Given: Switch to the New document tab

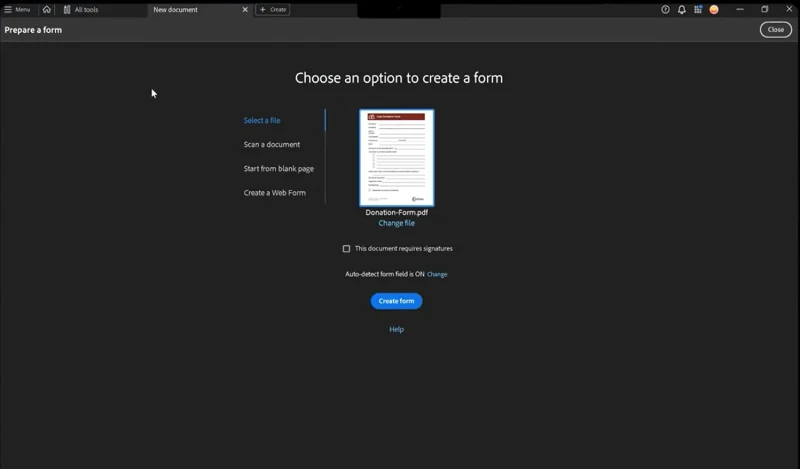Looking at the screenshot, I should (176, 9).
